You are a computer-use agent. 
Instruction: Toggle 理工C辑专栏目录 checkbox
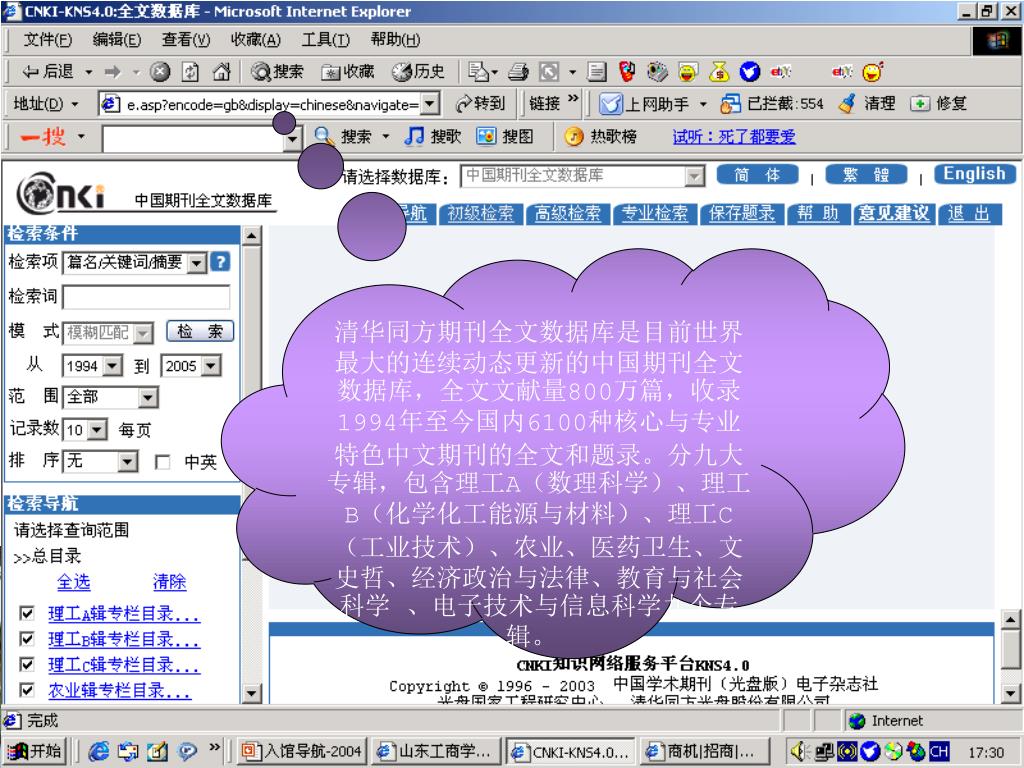tap(27, 664)
